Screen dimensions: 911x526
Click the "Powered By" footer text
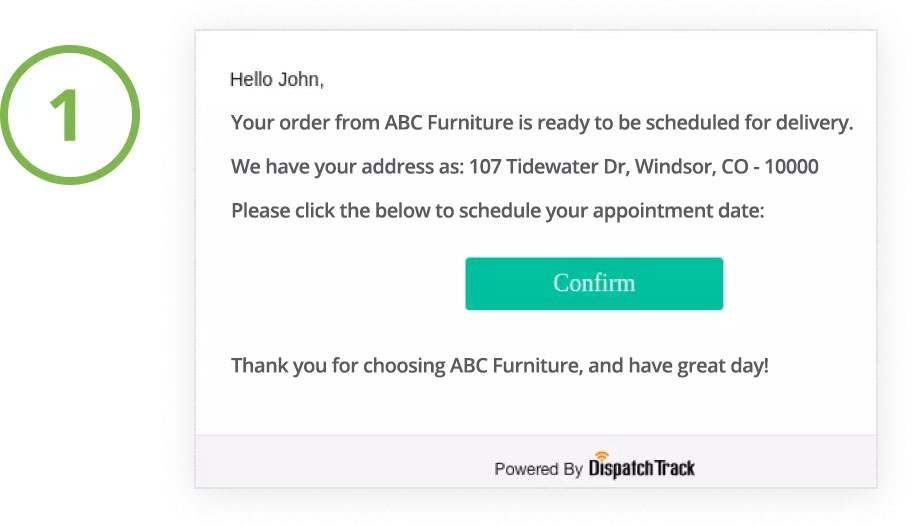coord(538,469)
